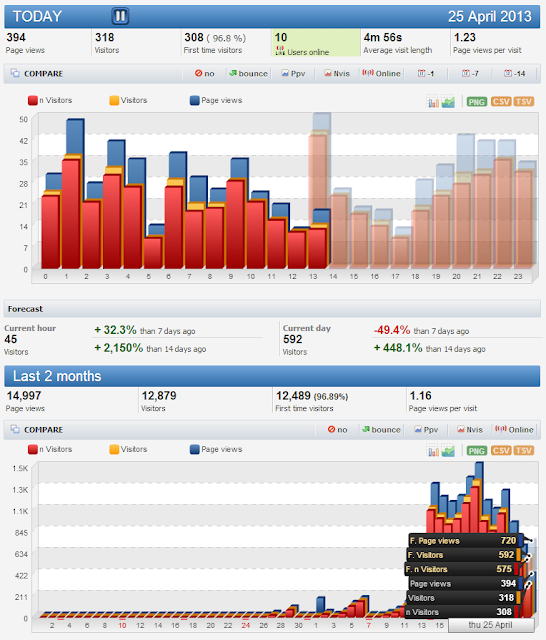Toggle Page views blue legend in today's chart
Screen dimensions: 546x640
pos(216,100)
